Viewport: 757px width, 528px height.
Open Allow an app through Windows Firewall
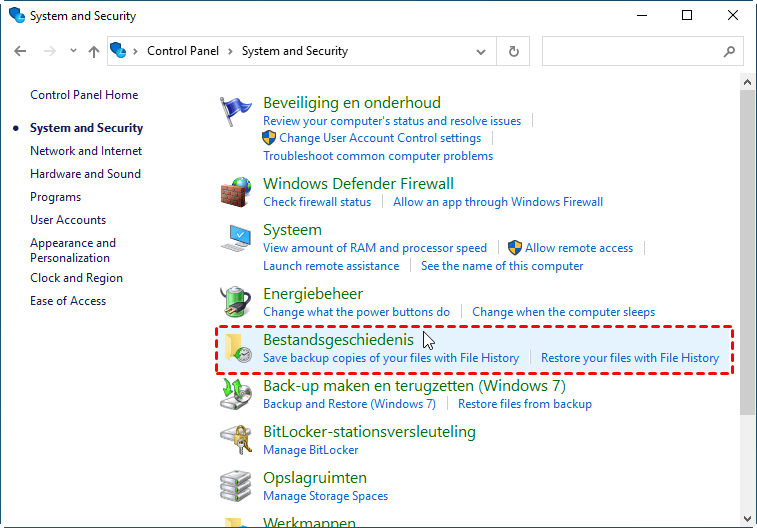tap(498, 202)
